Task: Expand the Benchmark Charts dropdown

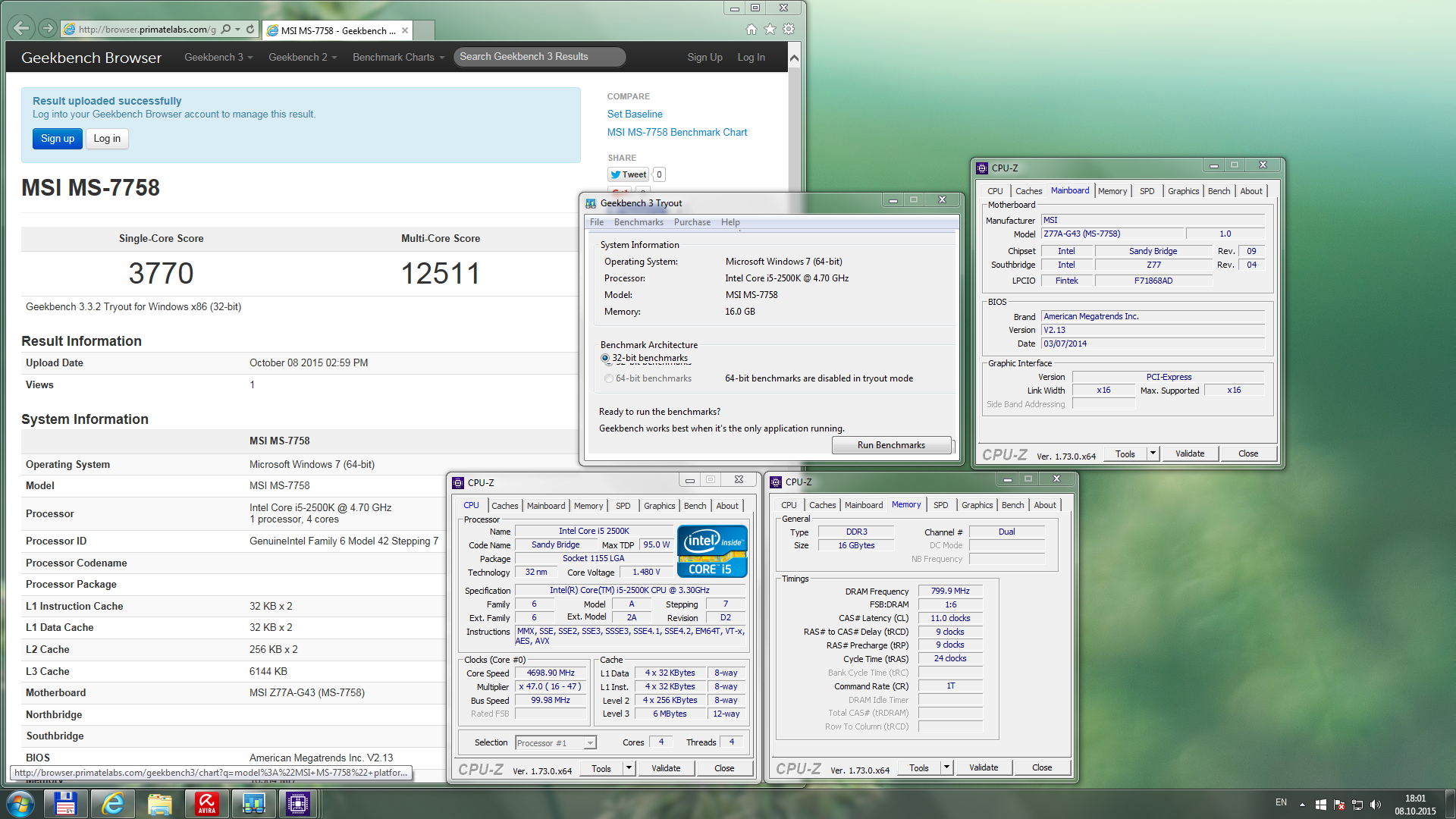Action: coord(399,57)
